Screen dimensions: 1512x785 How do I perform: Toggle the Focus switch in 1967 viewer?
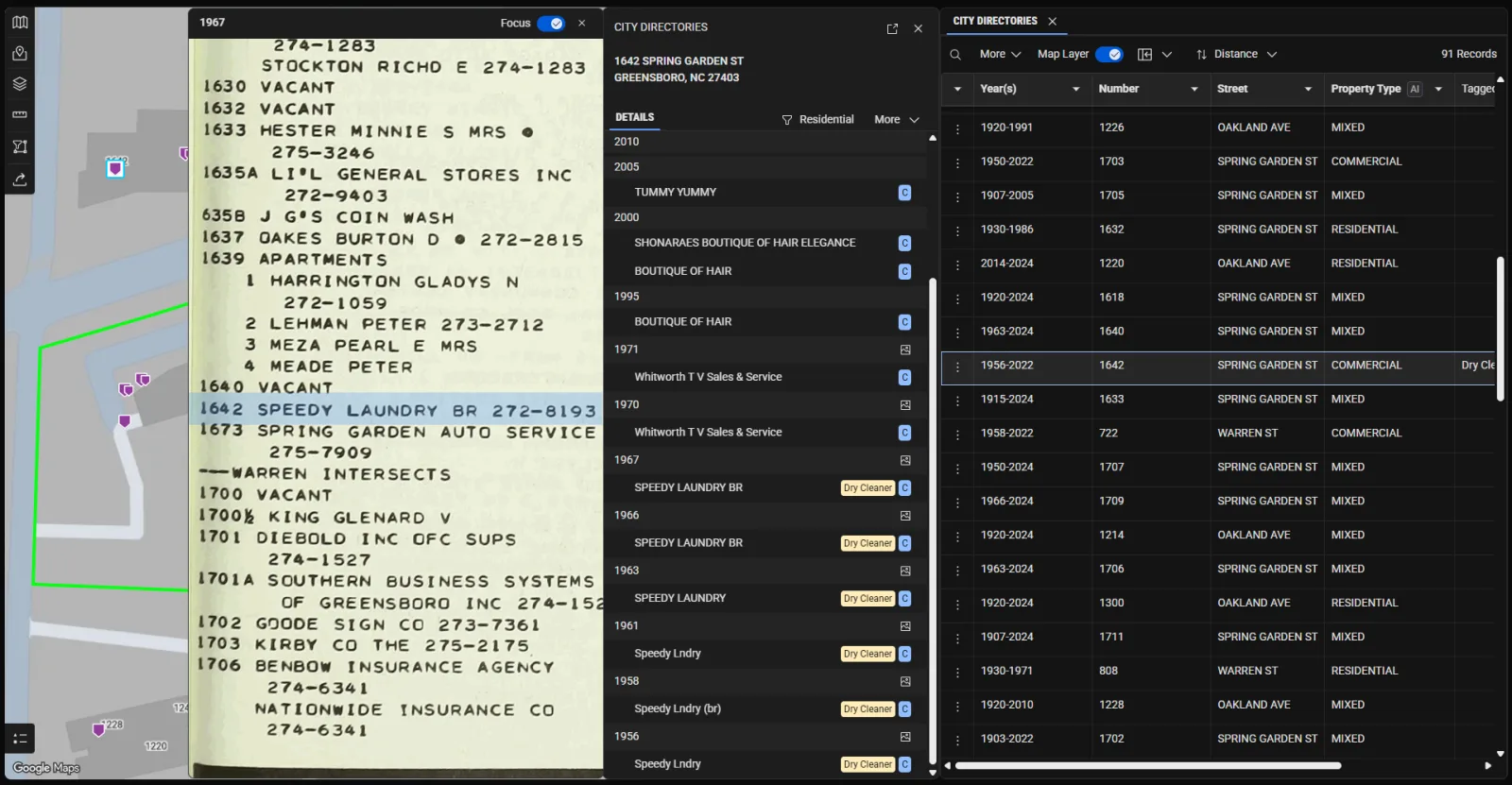click(x=551, y=23)
